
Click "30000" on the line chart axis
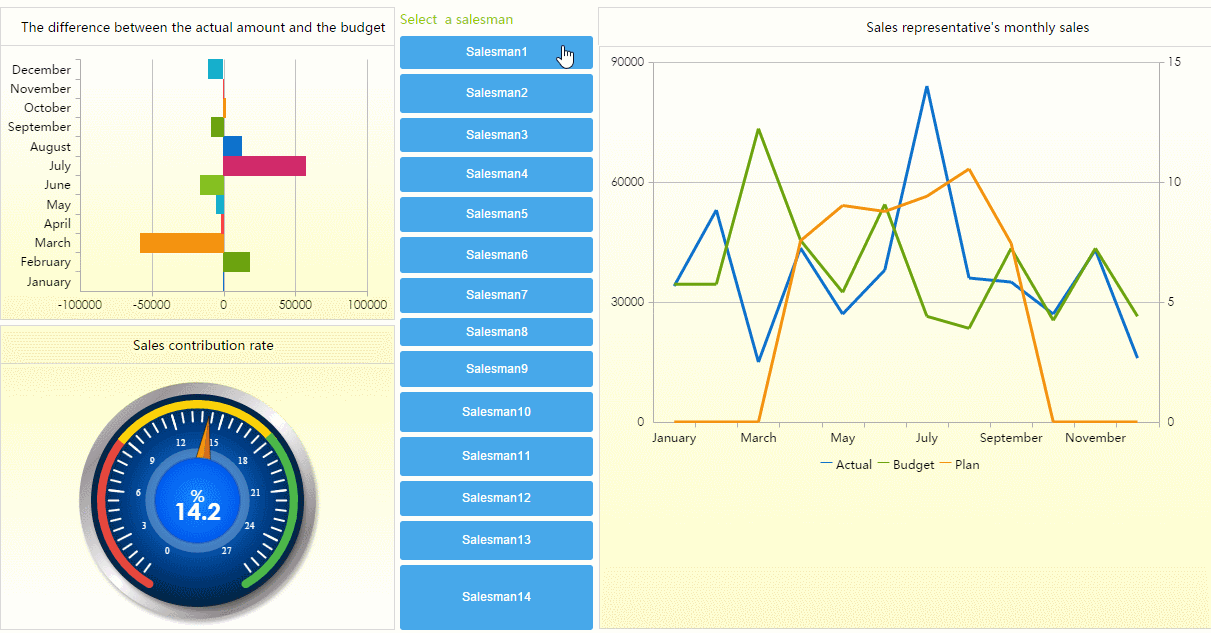pyautogui.click(x=626, y=302)
